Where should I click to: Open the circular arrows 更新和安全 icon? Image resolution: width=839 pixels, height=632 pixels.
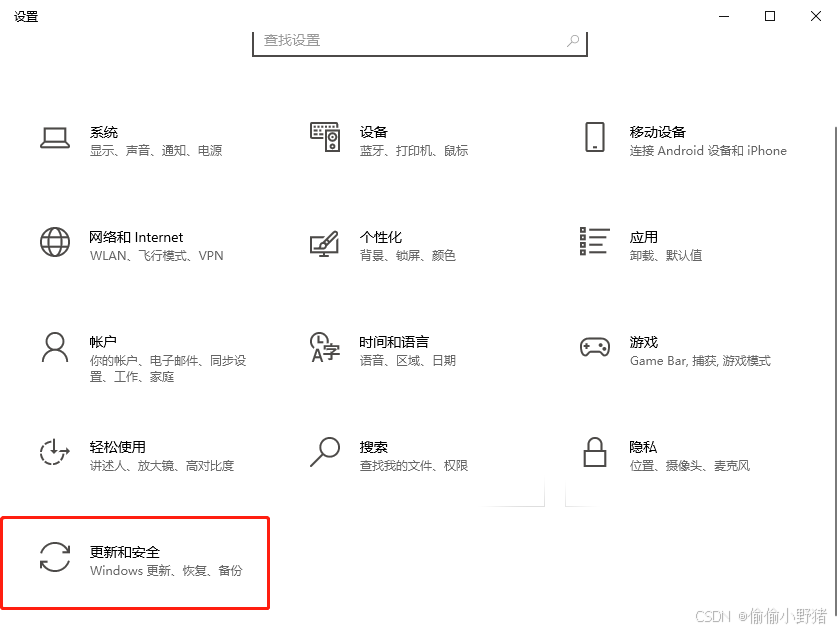[x=55, y=557]
